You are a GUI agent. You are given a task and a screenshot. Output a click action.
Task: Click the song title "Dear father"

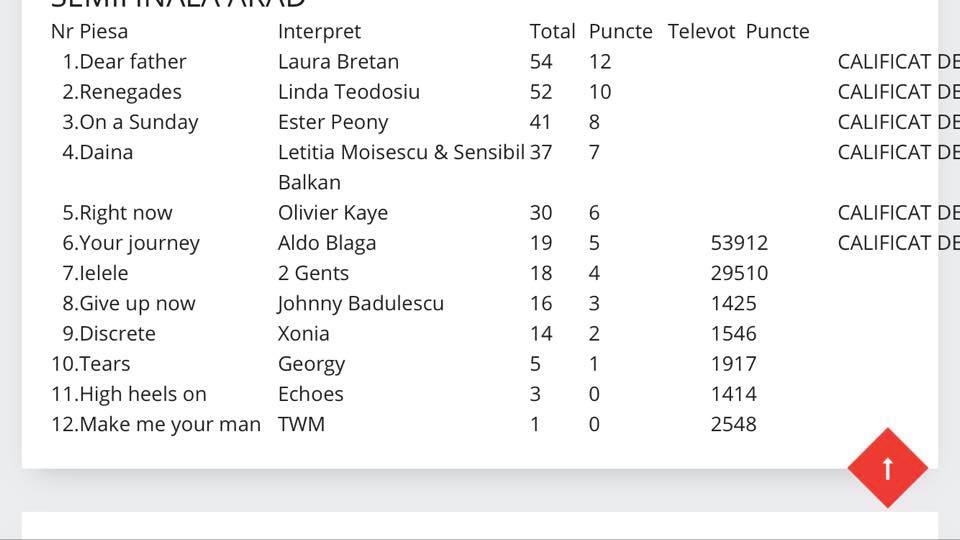click(132, 62)
